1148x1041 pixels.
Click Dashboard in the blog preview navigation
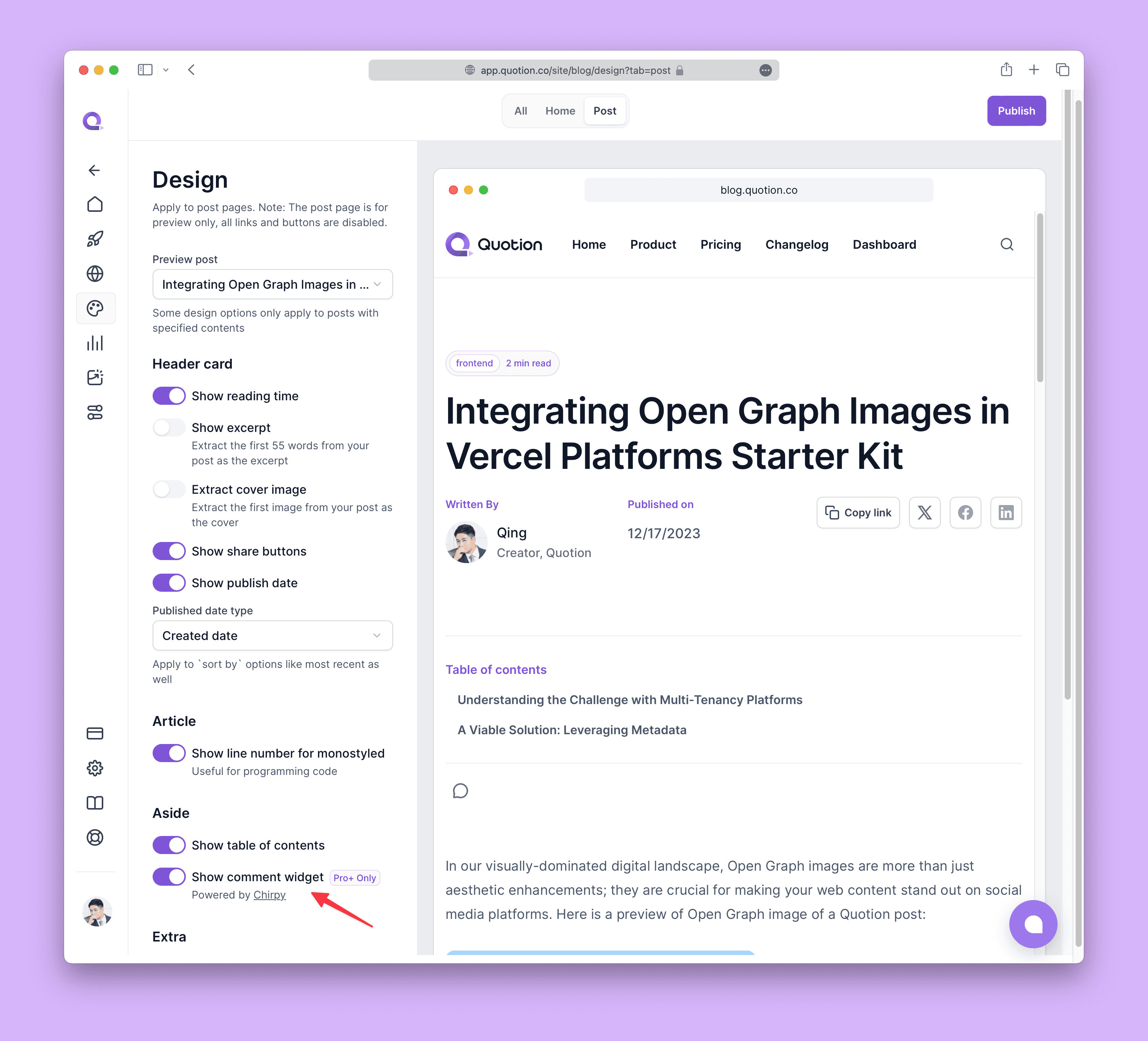coord(884,244)
